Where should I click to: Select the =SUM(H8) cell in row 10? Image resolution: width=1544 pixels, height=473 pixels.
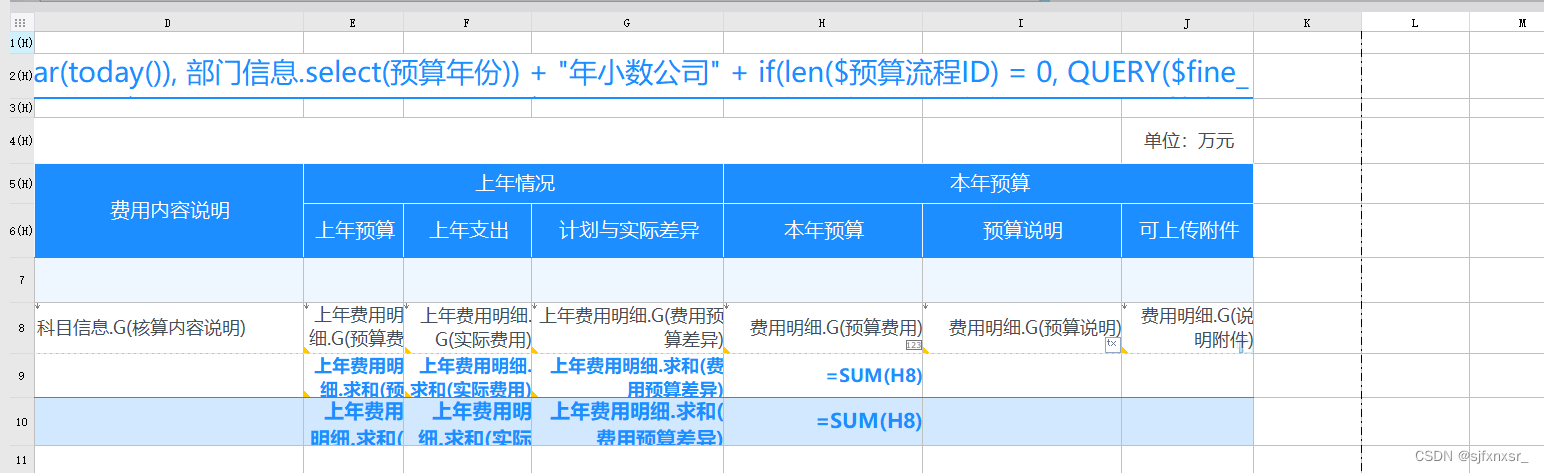[x=823, y=422]
